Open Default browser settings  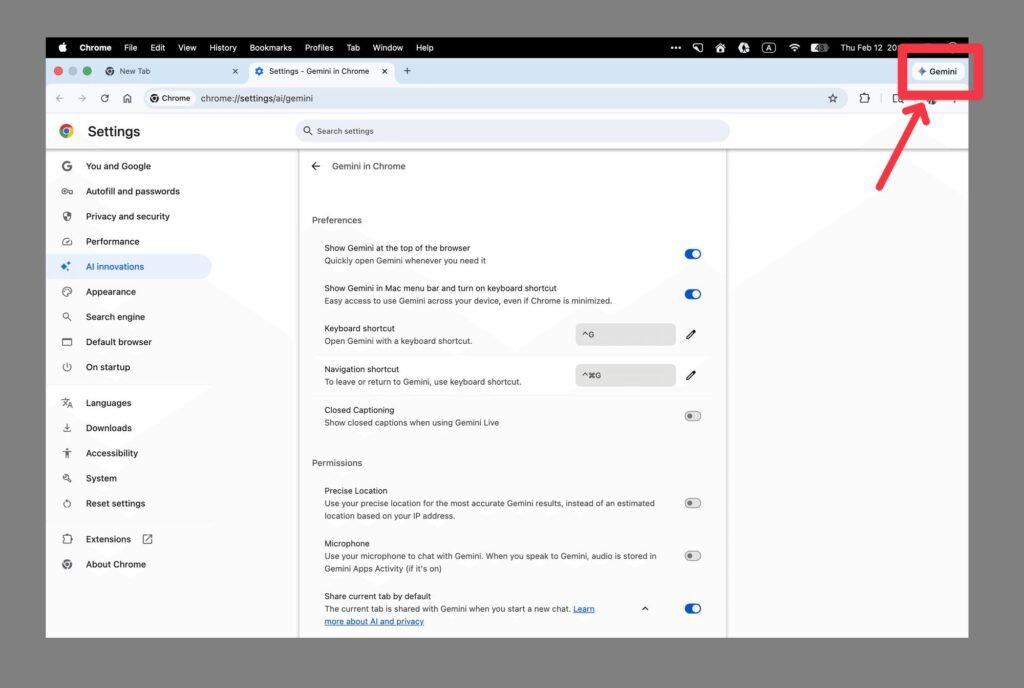tap(129, 342)
